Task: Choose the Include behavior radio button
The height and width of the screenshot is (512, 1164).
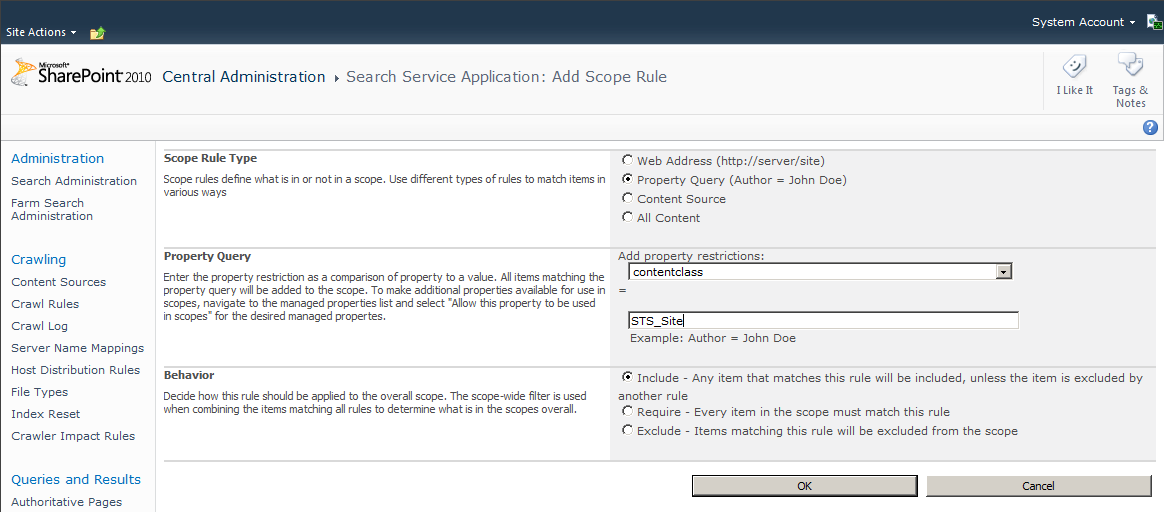Action: (628, 377)
